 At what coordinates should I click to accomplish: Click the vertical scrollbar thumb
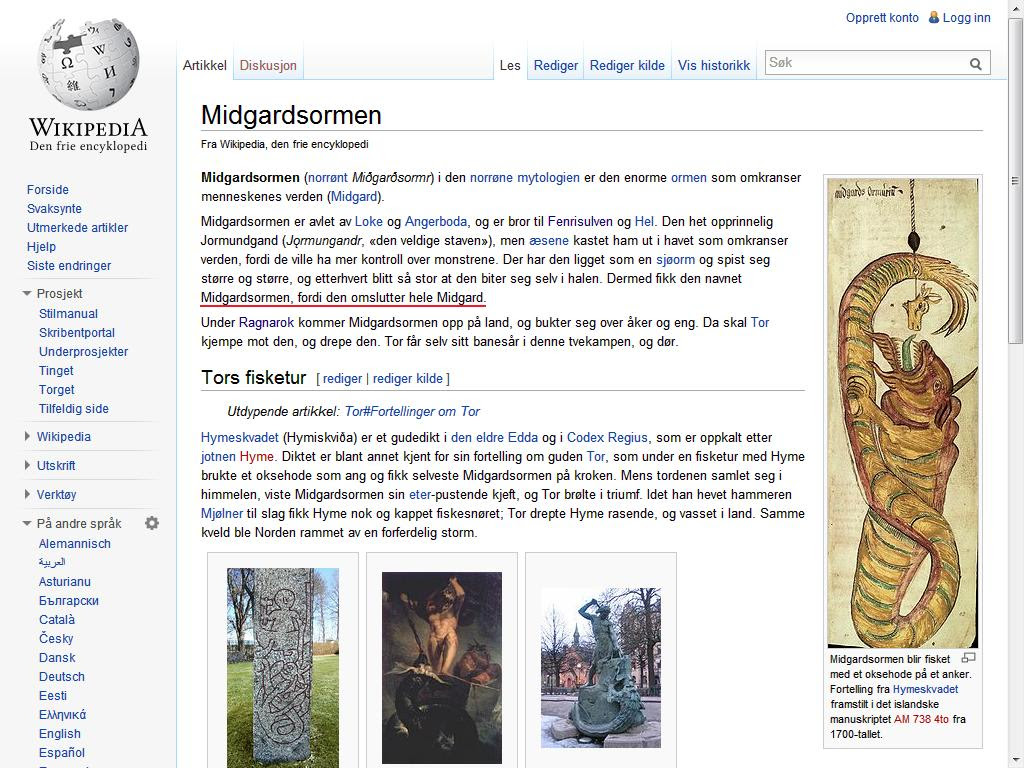(x=1016, y=180)
